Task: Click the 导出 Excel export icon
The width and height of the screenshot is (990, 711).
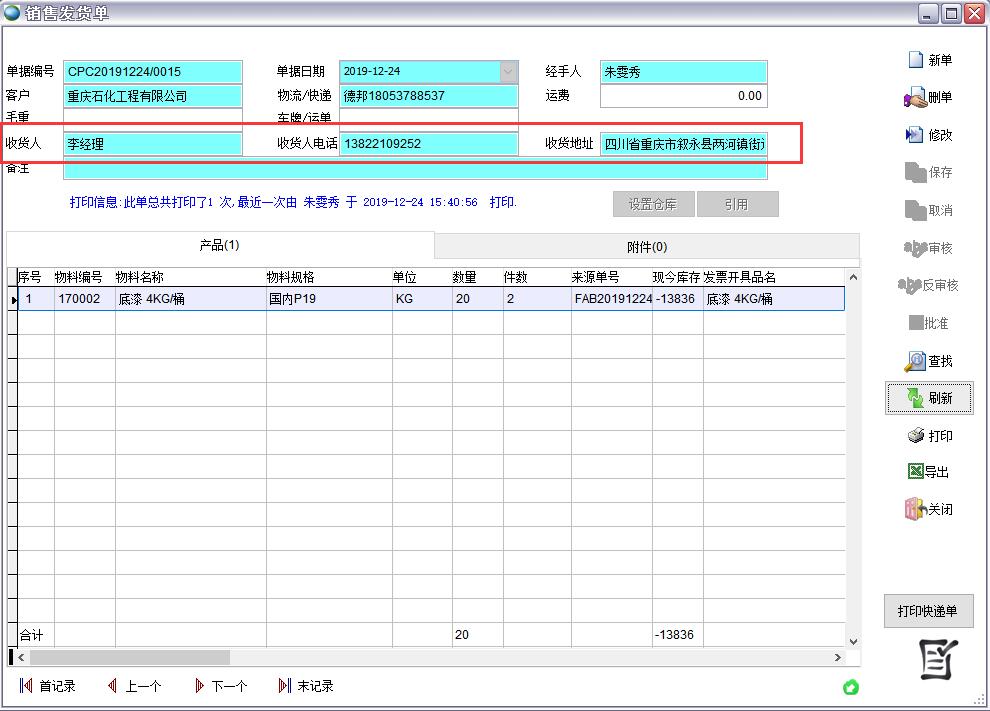Action: tap(915, 472)
